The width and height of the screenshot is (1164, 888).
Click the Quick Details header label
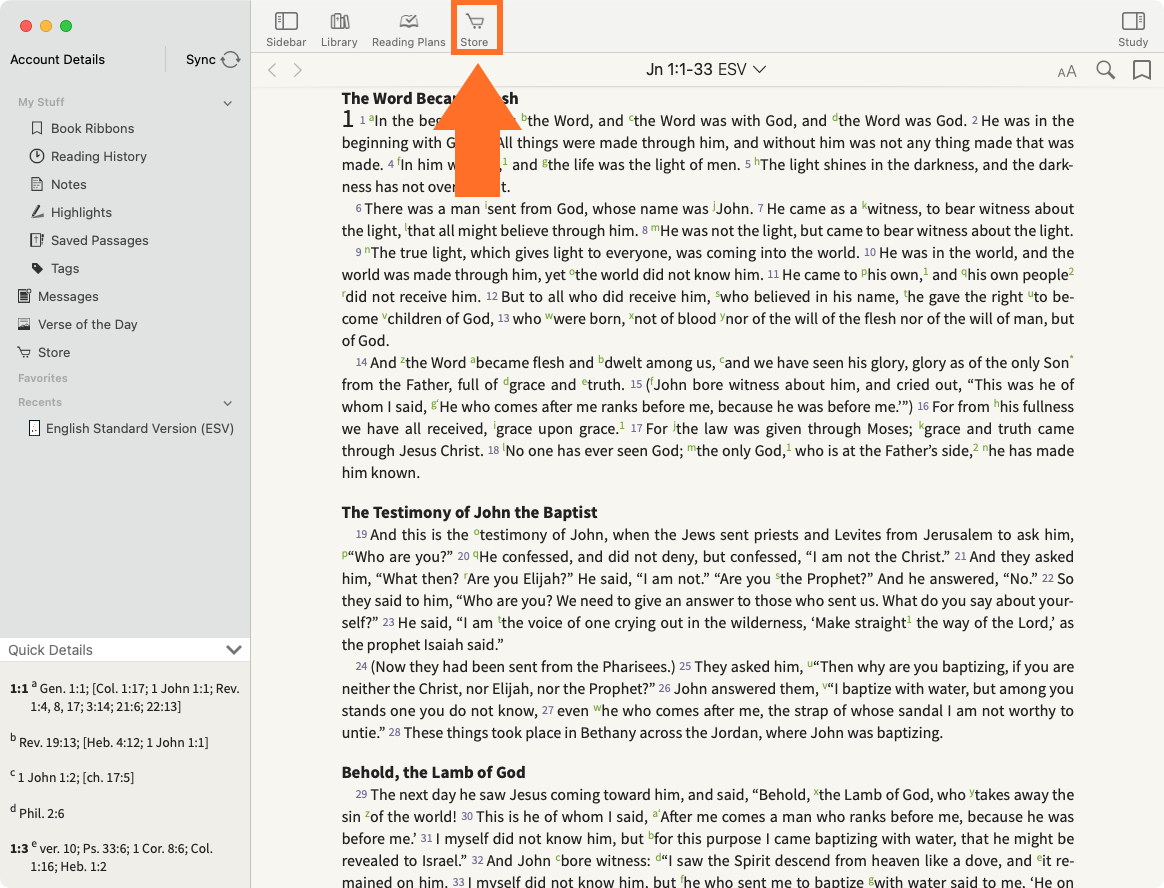tap(50, 650)
